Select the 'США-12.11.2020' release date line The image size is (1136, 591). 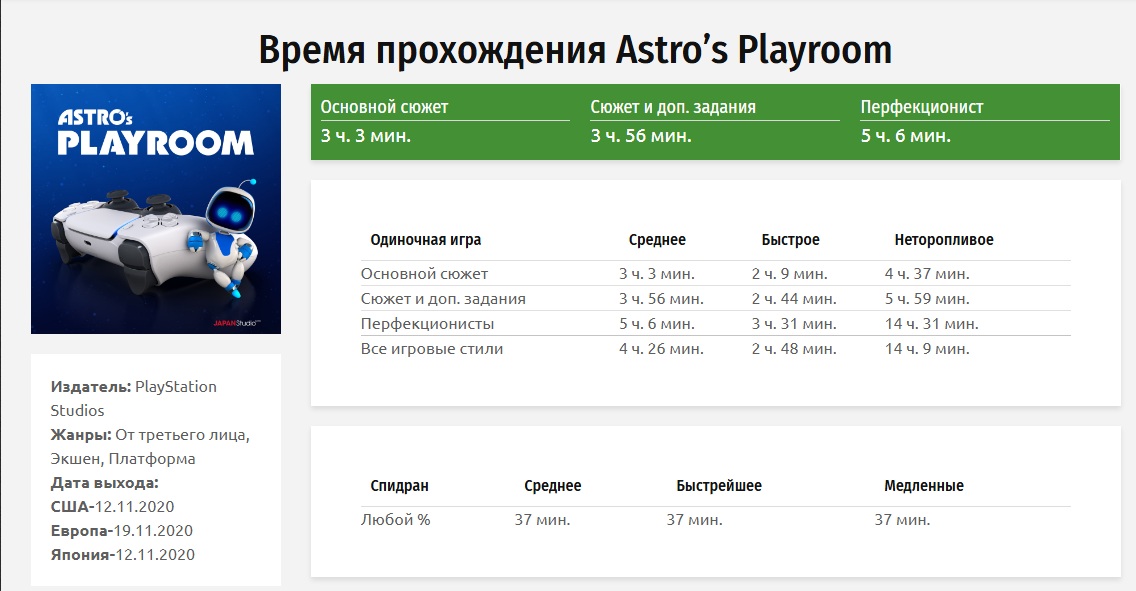(112, 506)
